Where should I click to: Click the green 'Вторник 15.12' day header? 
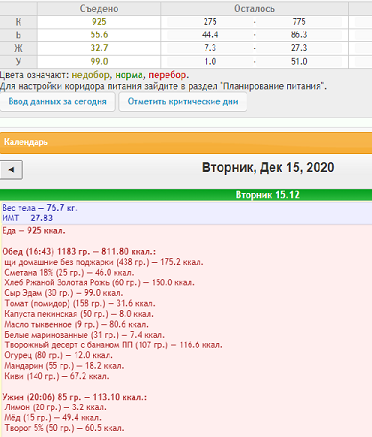[x=186, y=195]
